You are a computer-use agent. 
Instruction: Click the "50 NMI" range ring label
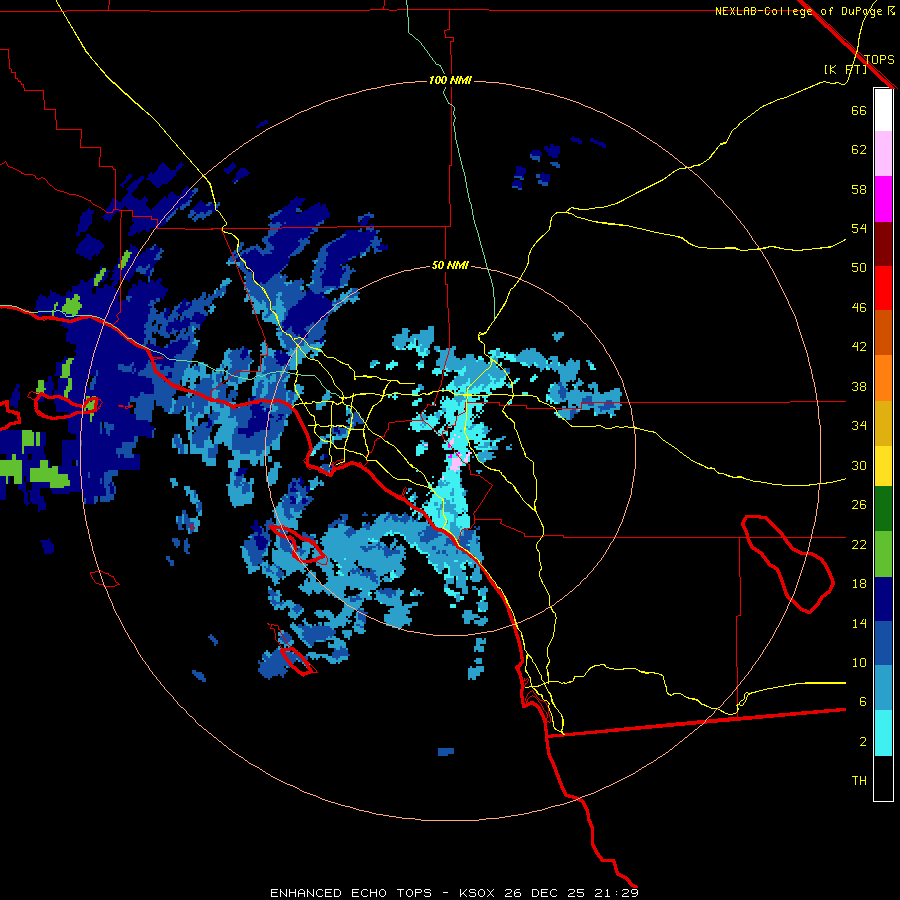point(450,265)
